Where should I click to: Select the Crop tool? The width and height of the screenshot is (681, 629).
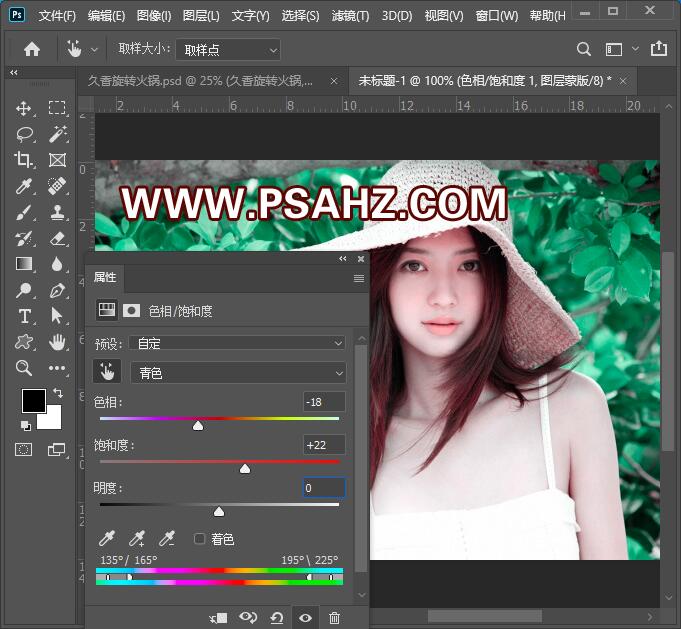[x=23, y=160]
